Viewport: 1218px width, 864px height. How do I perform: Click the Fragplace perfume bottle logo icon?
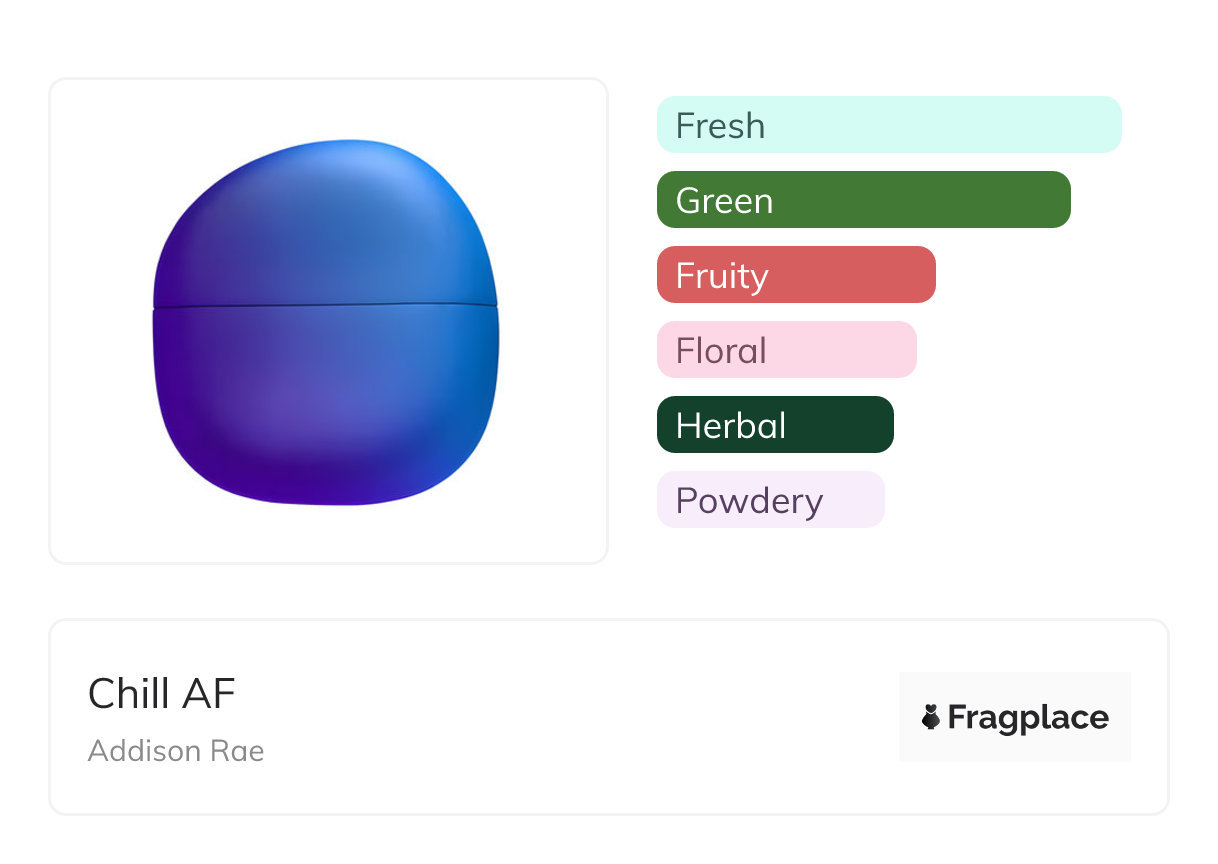(x=931, y=717)
